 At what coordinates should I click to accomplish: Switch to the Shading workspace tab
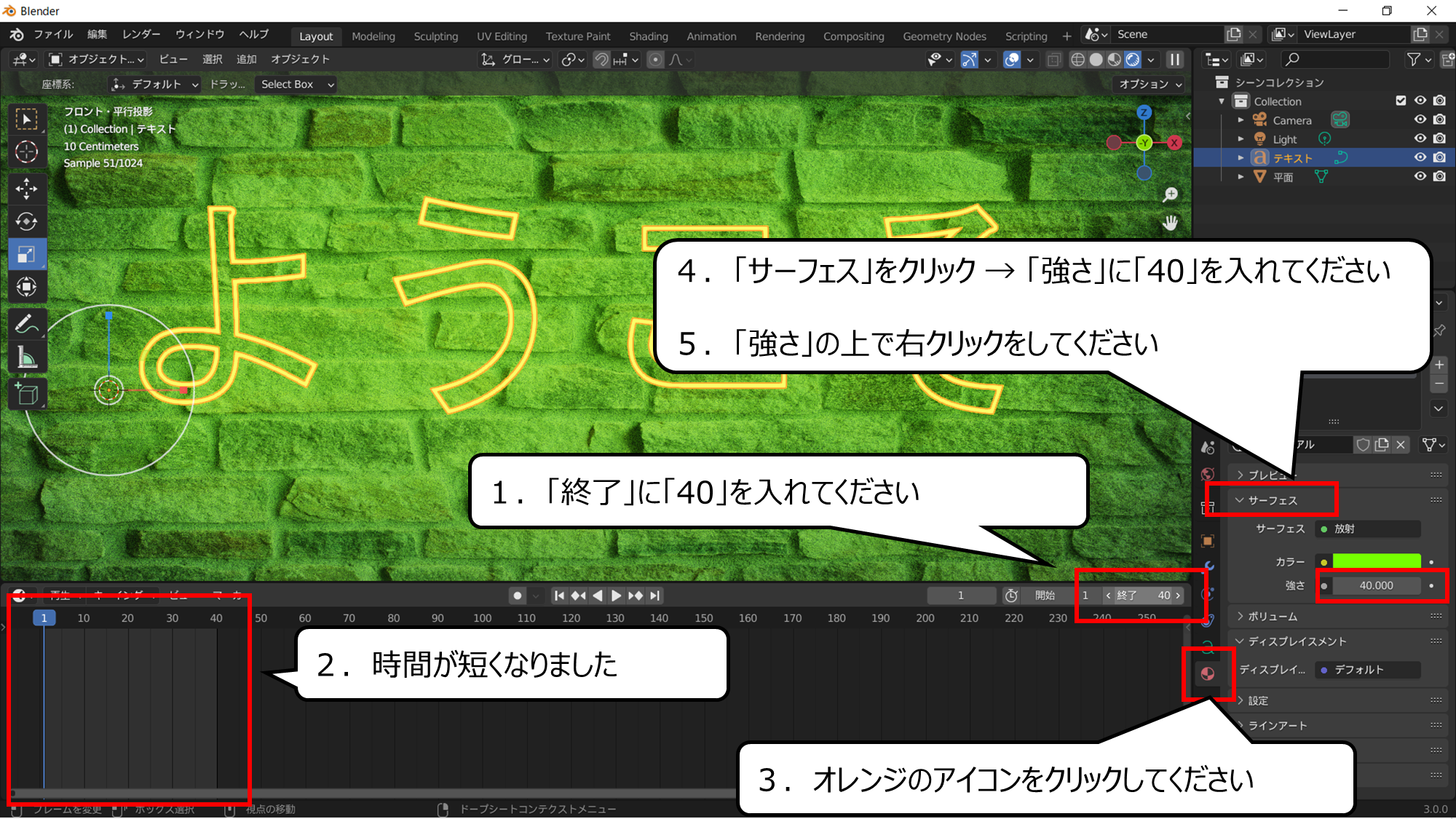649,36
